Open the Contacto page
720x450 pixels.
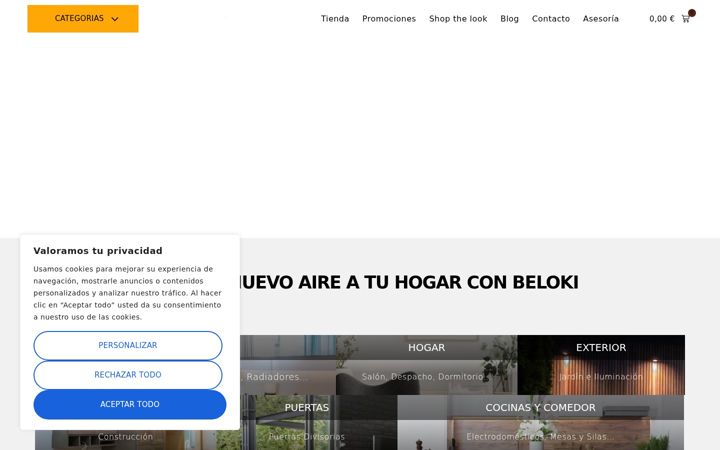pos(551,19)
